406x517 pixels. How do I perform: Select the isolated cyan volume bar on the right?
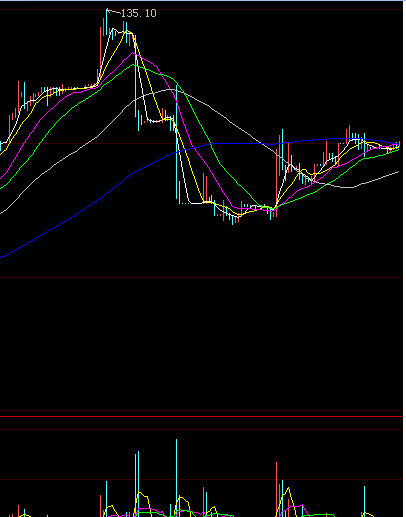coord(364,501)
